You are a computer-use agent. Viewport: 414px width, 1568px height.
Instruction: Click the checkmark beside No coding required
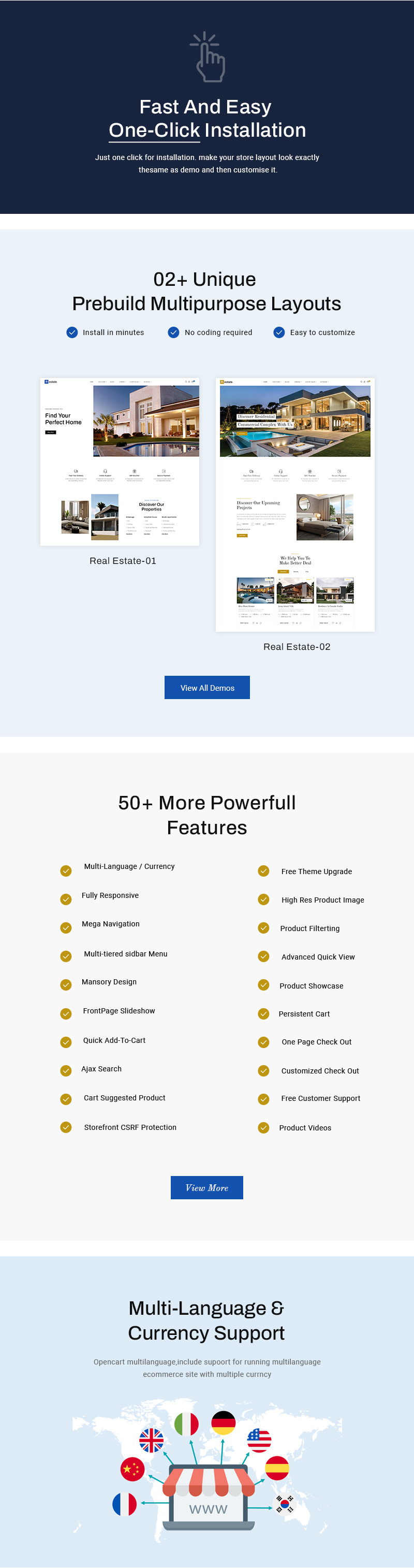(173, 332)
